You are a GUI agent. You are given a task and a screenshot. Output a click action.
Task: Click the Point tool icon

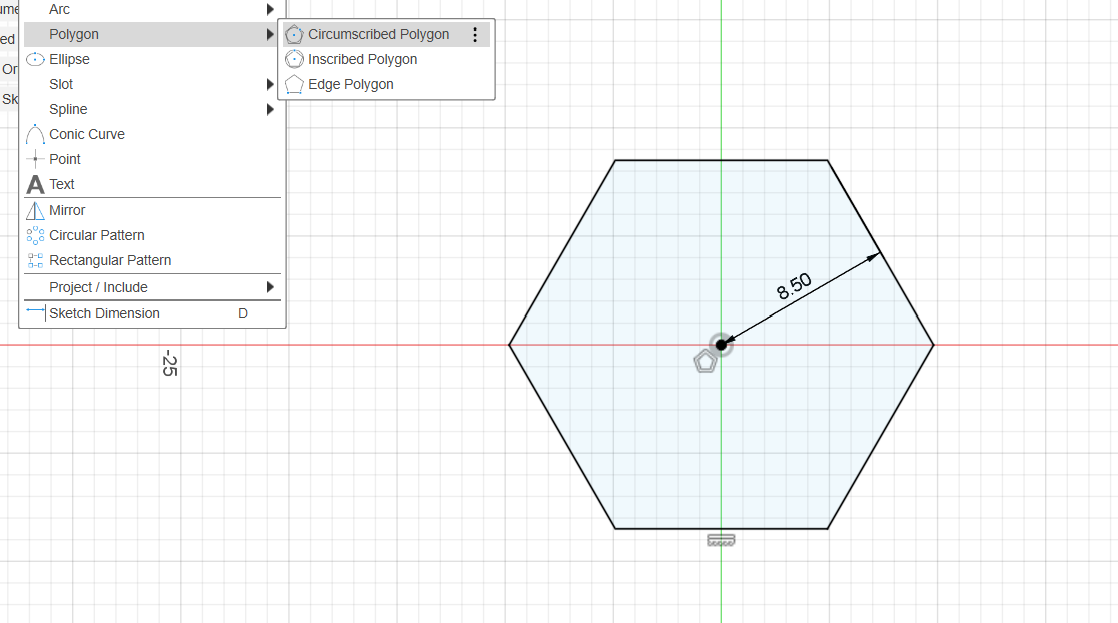coord(35,159)
